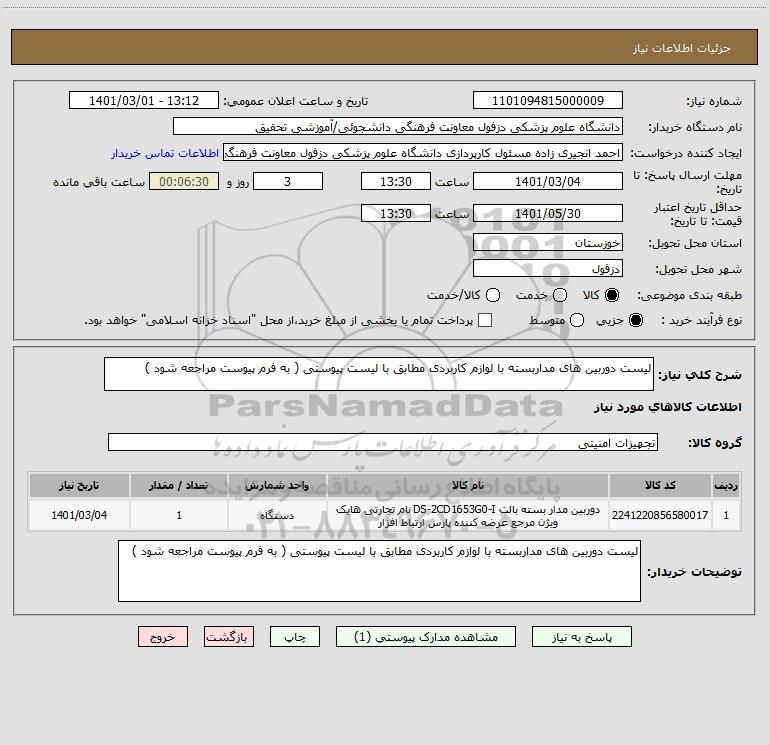Image resolution: width=770 pixels, height=745 pixels.
Task: Click the DS-2CD1653G0-I product name cell
Action: [468, 515]
